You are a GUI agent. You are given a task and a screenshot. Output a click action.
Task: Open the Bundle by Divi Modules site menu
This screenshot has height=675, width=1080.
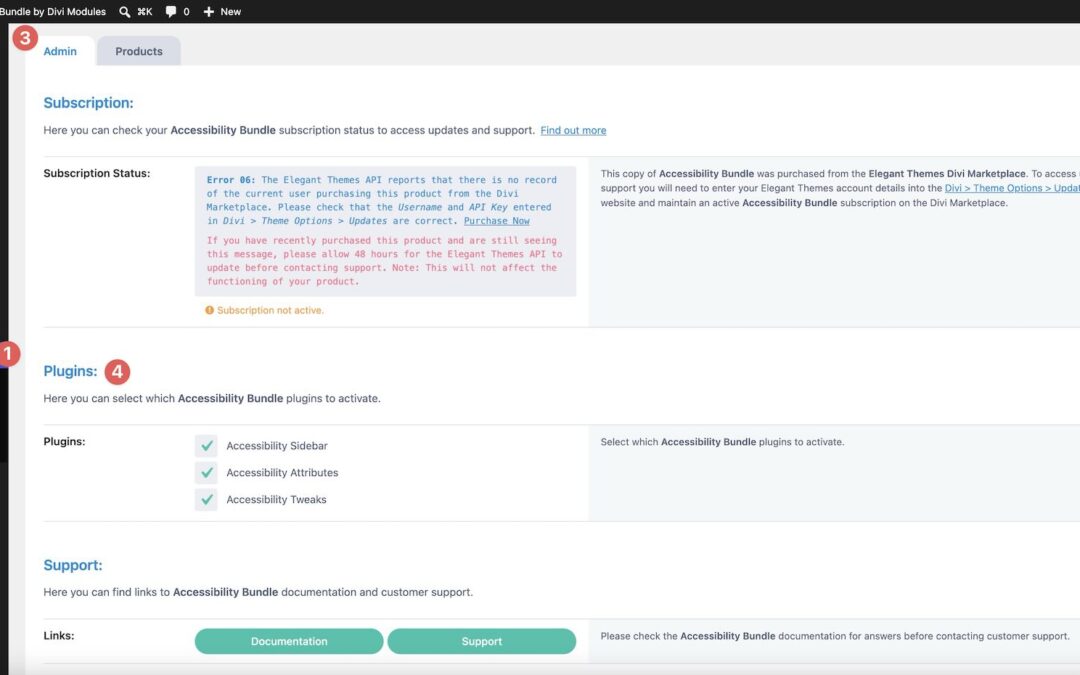point(53,12)
